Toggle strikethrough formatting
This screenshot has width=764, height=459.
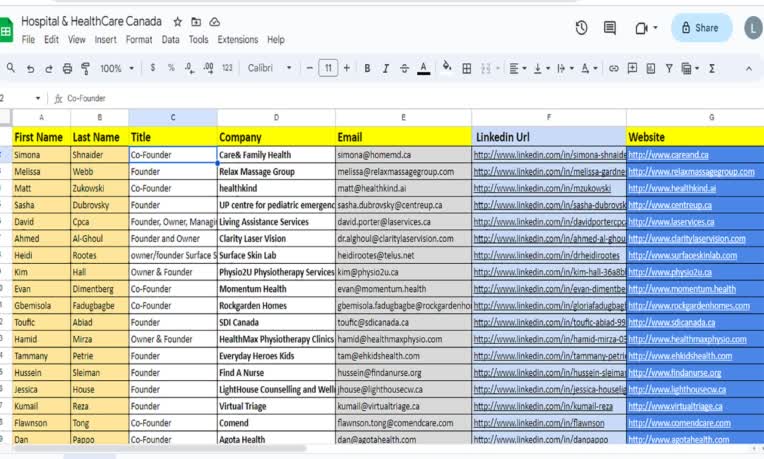click(x=404, y=69)
